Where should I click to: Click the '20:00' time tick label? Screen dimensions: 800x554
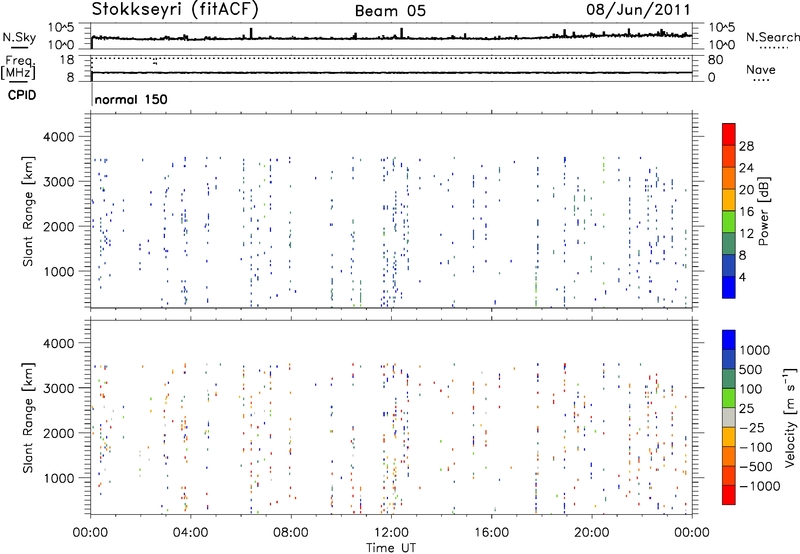[x=591, y=533]
